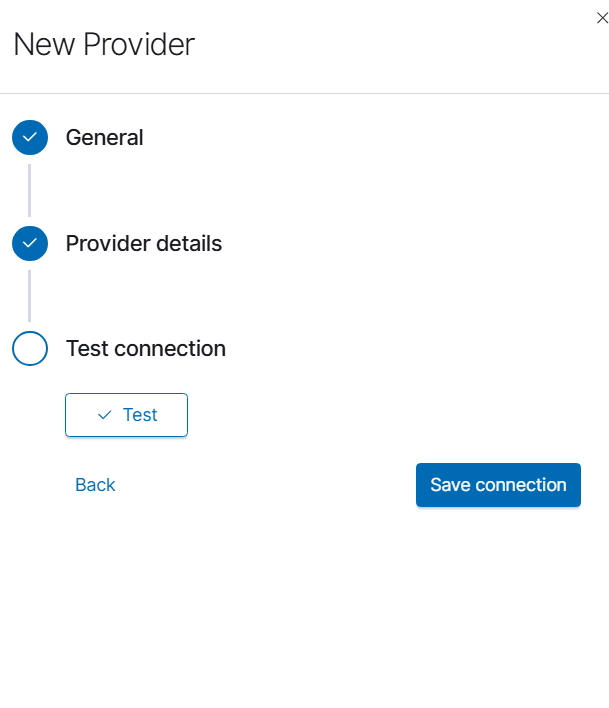
Task: Click the word 'details' in Provider details
Action: [x=189, y=243]
